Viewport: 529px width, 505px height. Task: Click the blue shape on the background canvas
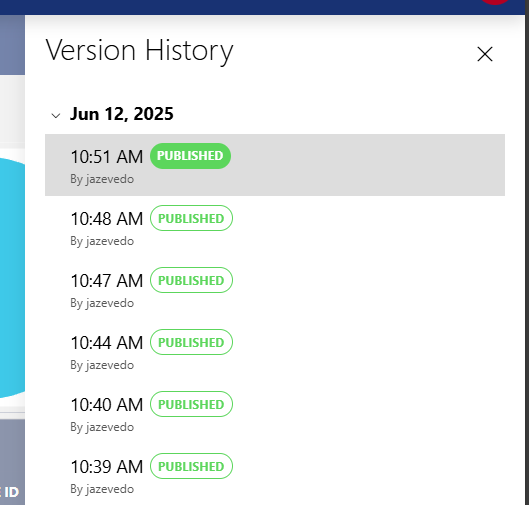click(x=12, y=278)
